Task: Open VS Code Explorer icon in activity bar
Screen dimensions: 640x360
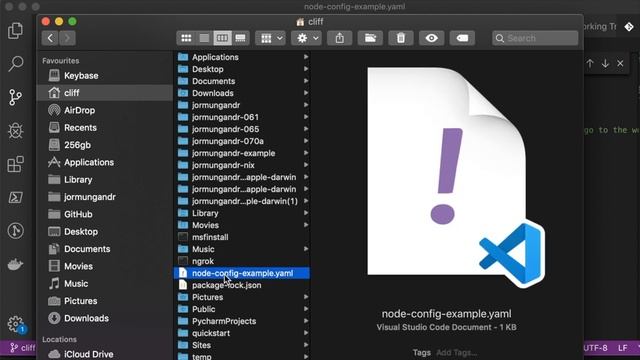Action: coord(16,31)
